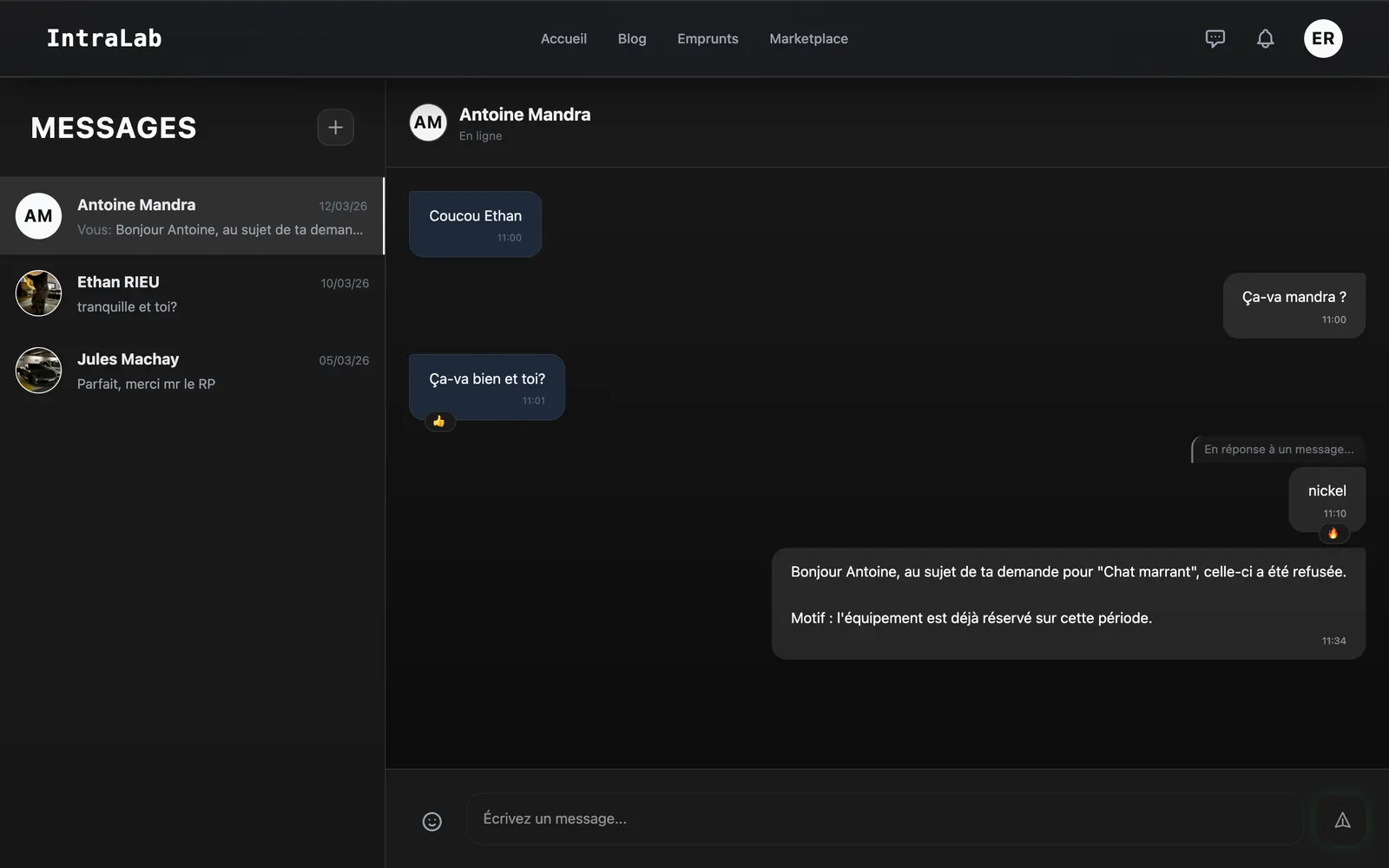
Task: Start a new conversation with plus button
Action: (x=335, y=128)
